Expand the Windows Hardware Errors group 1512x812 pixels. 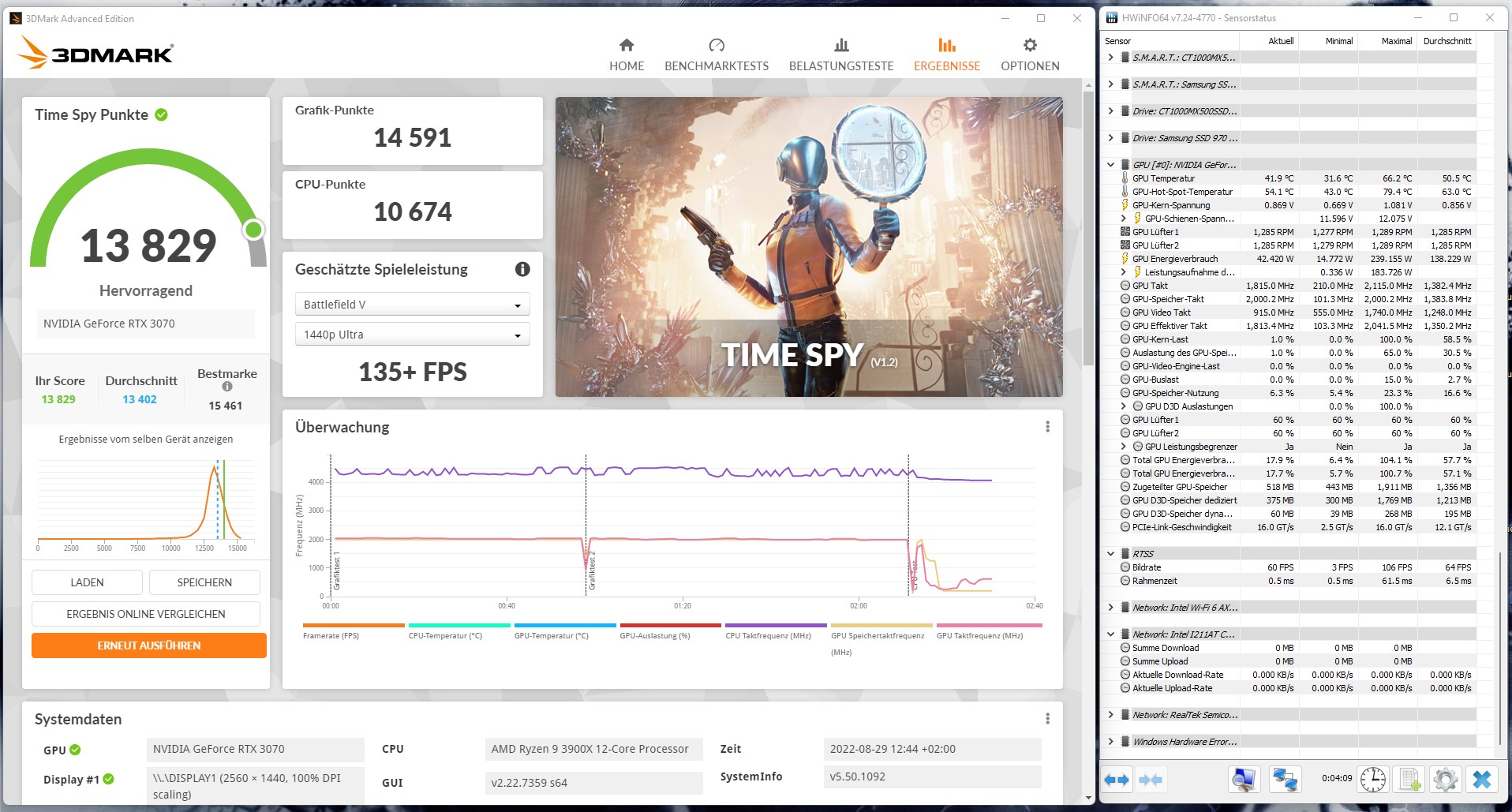(1111, 742)
